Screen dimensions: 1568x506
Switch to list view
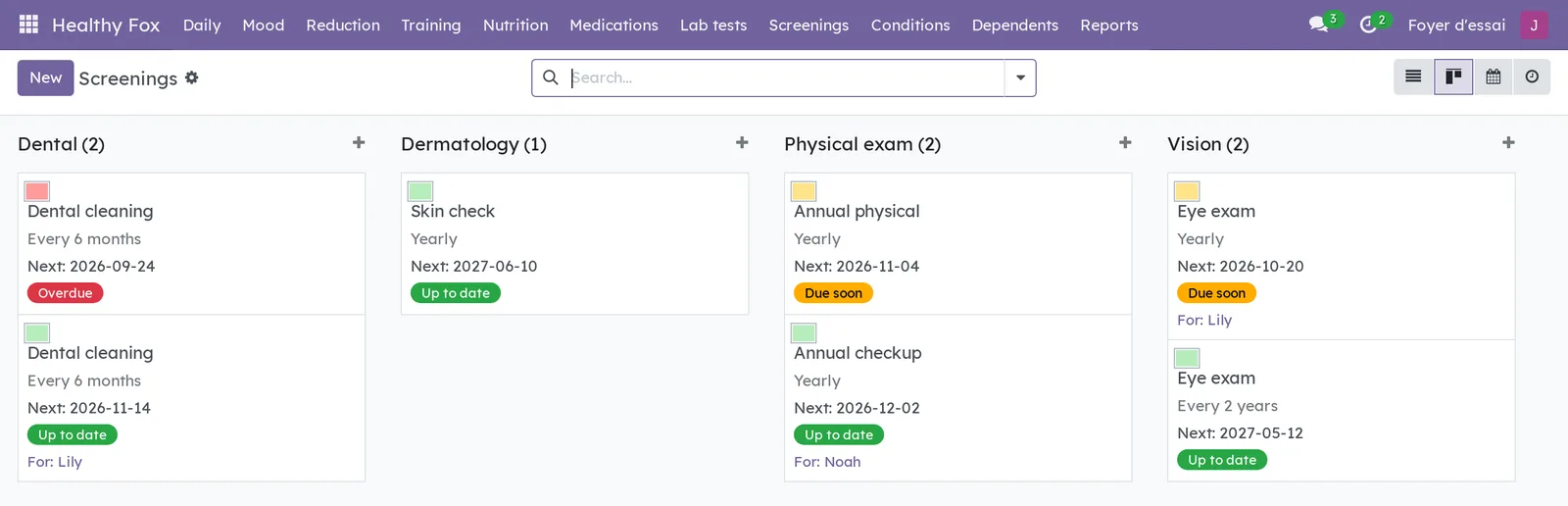(x=1413, y=76)
